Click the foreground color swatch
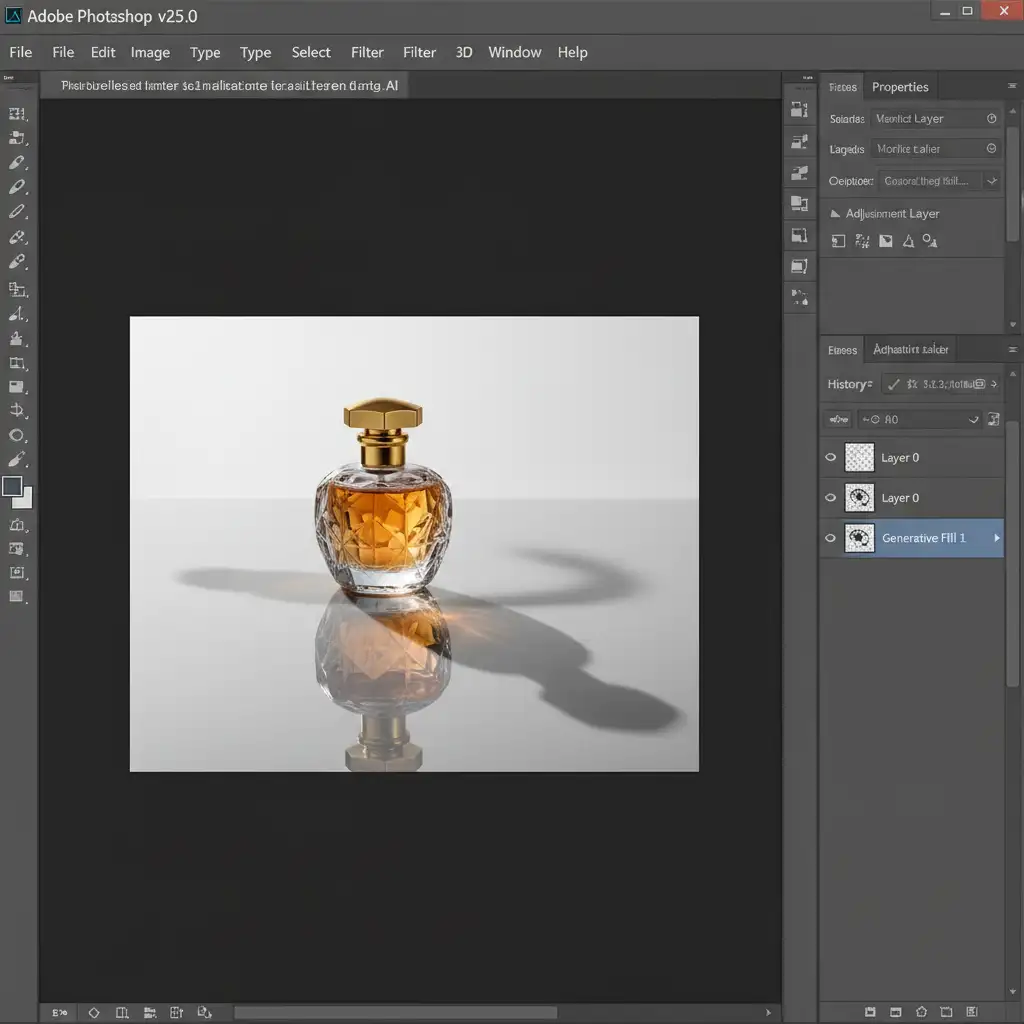1024x1024 pixels. pyautogui.click(x=12, y=487)
